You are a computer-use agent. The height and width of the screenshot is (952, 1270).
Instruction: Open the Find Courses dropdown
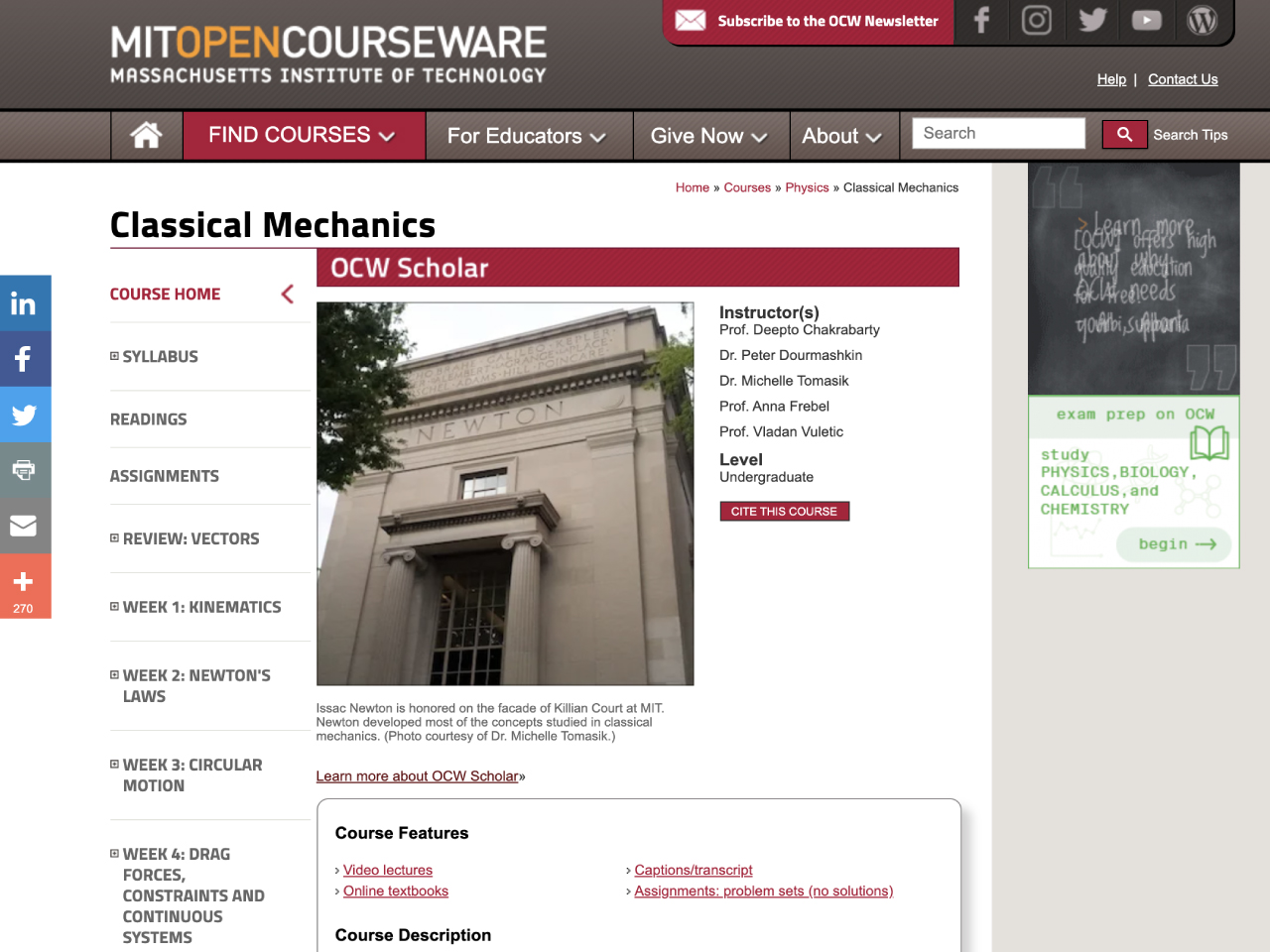(x=304, y=135)
